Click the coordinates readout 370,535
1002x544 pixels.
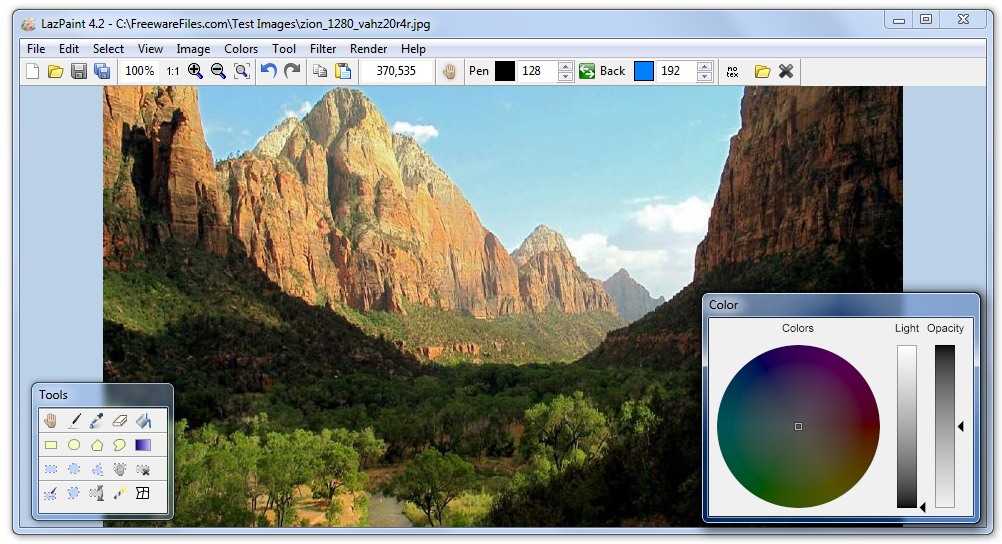click(x=396, y=71)
